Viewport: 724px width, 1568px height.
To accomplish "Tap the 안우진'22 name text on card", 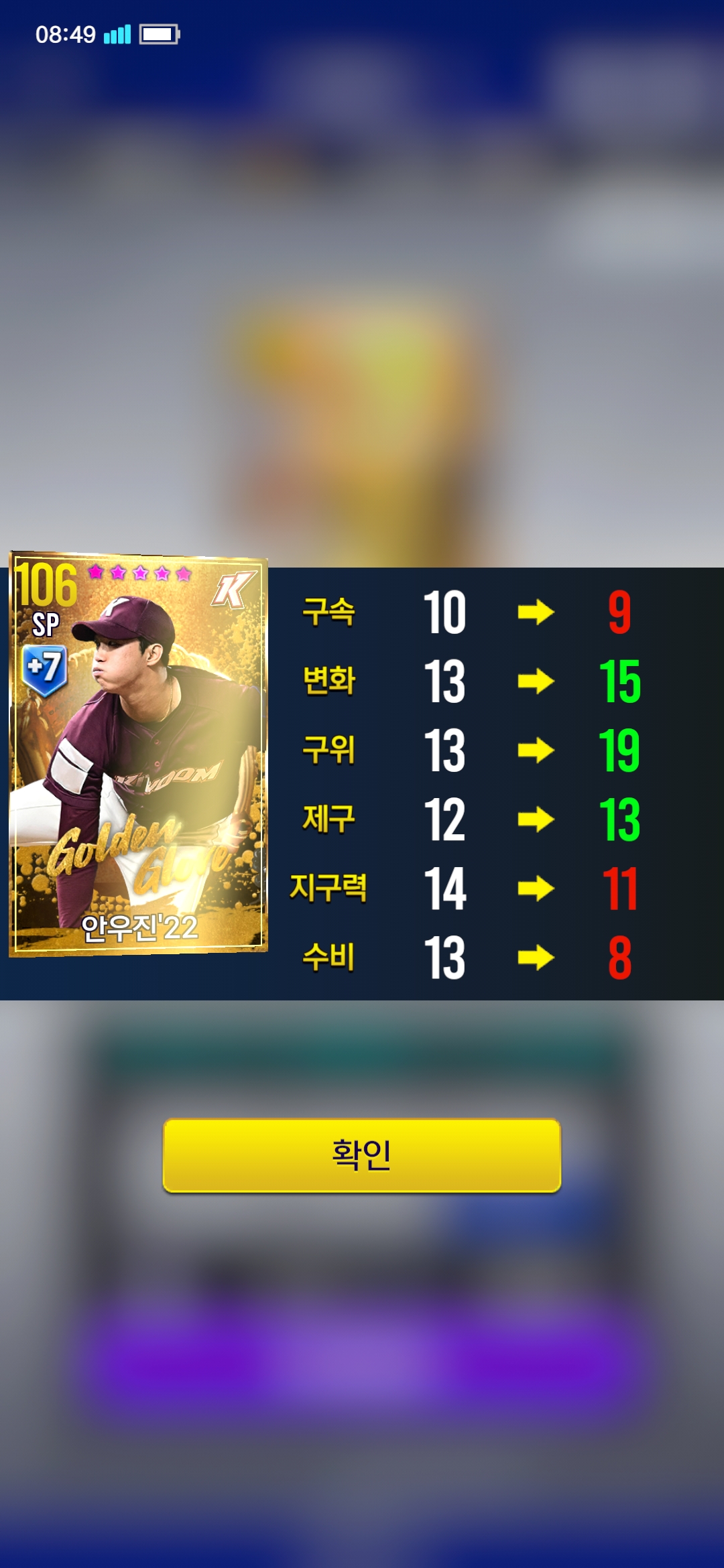I will tap(139, 927).
